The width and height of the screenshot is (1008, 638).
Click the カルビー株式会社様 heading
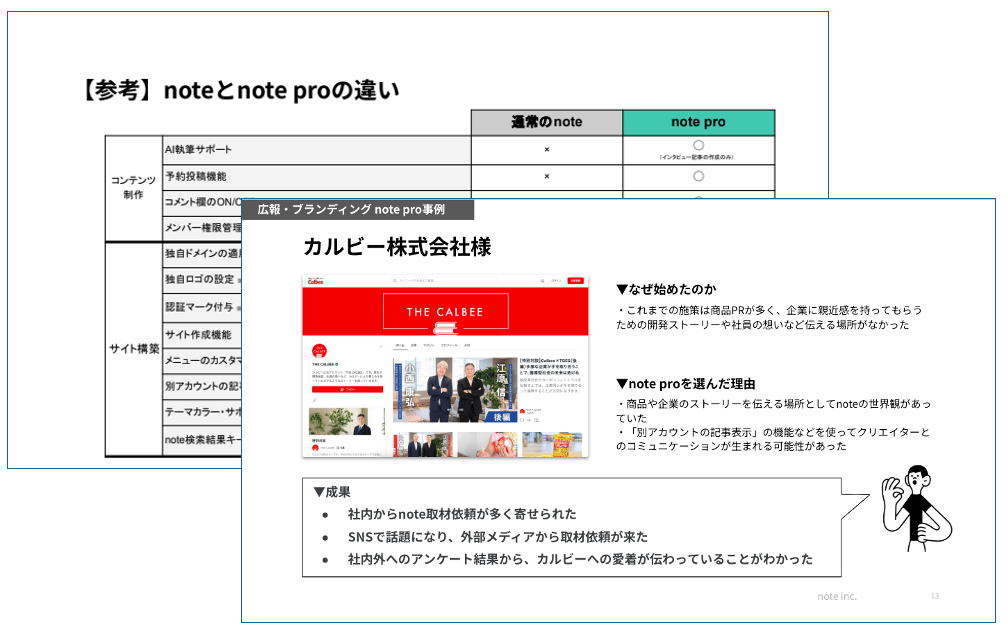click(397, 247)
